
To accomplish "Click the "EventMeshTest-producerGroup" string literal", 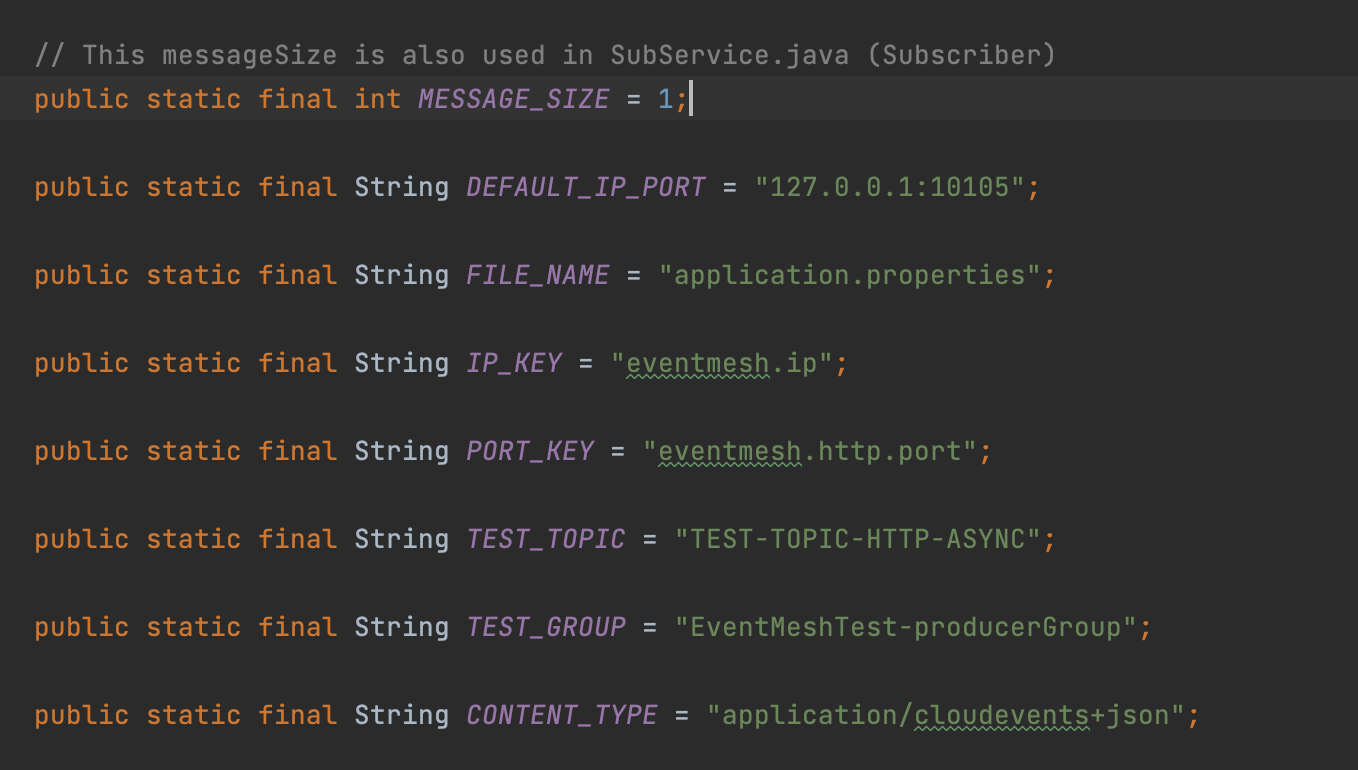I will coord(905,627).
